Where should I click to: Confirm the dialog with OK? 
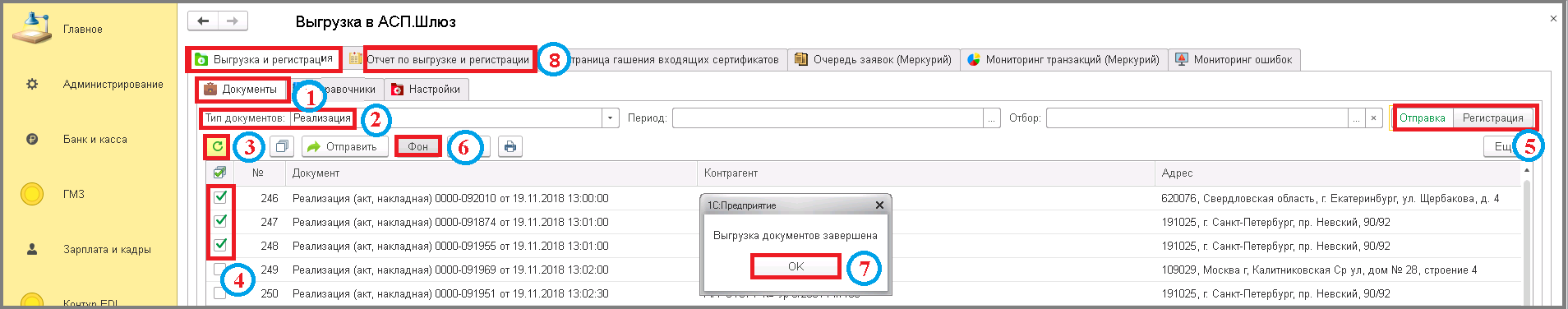point(796,266)
